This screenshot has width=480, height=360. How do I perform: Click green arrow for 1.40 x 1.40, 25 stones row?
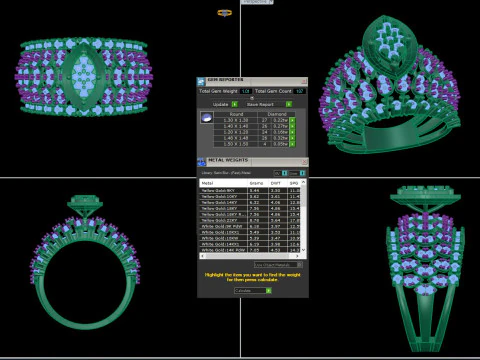tap(292, 138)
